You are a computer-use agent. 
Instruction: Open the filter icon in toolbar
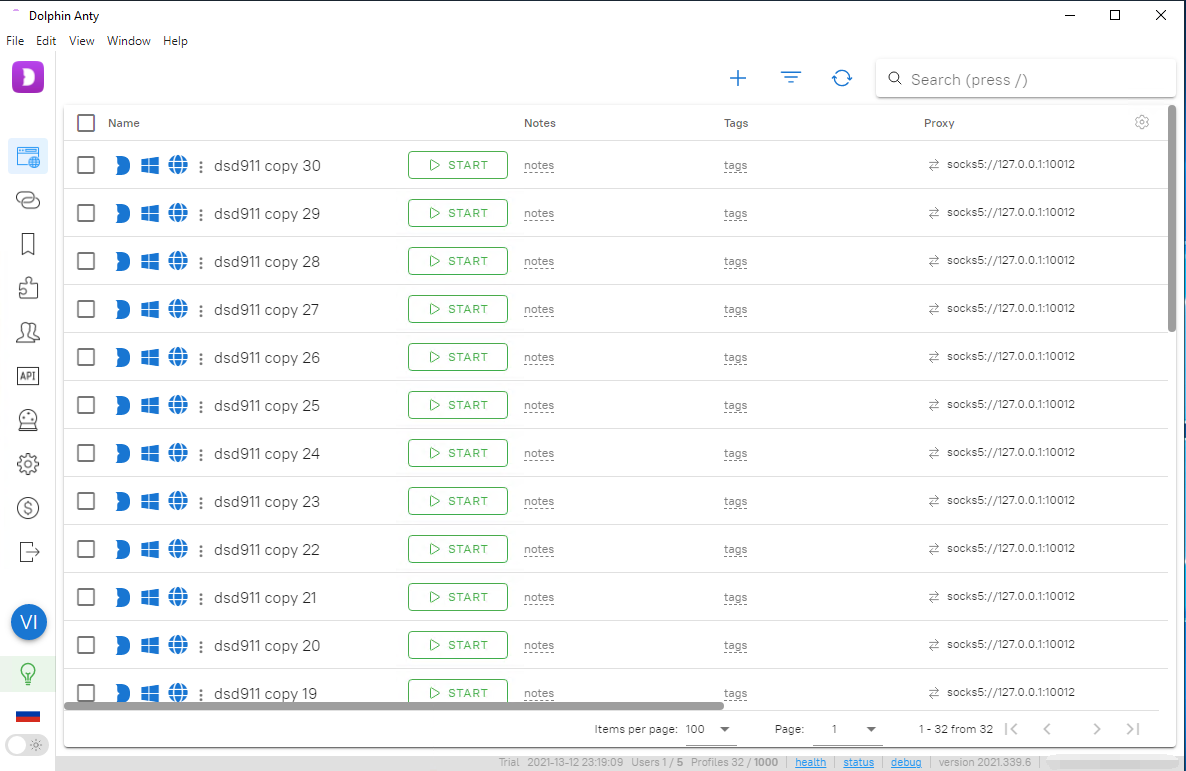coord(790,77)
